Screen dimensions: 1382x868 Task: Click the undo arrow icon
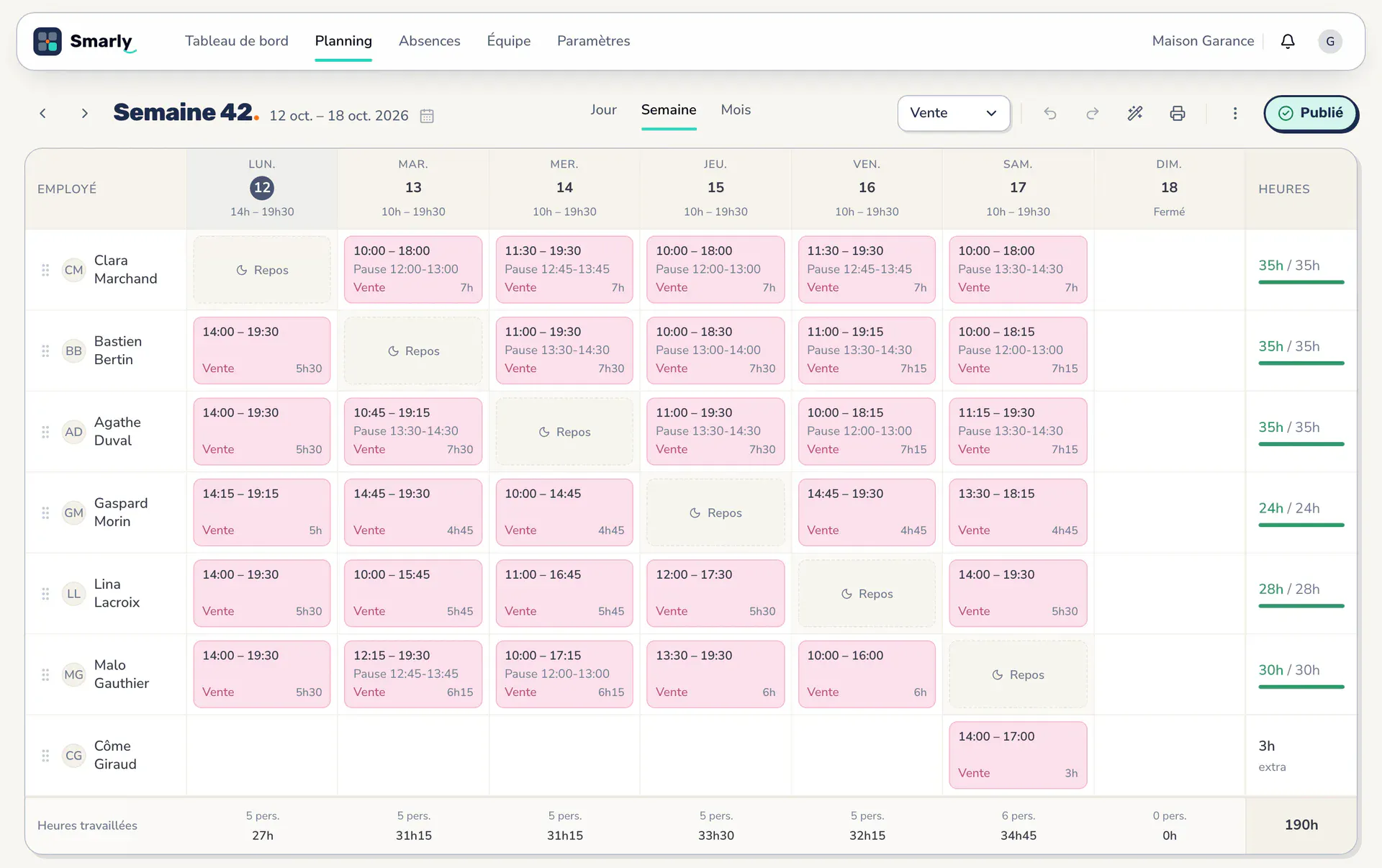1050,113
